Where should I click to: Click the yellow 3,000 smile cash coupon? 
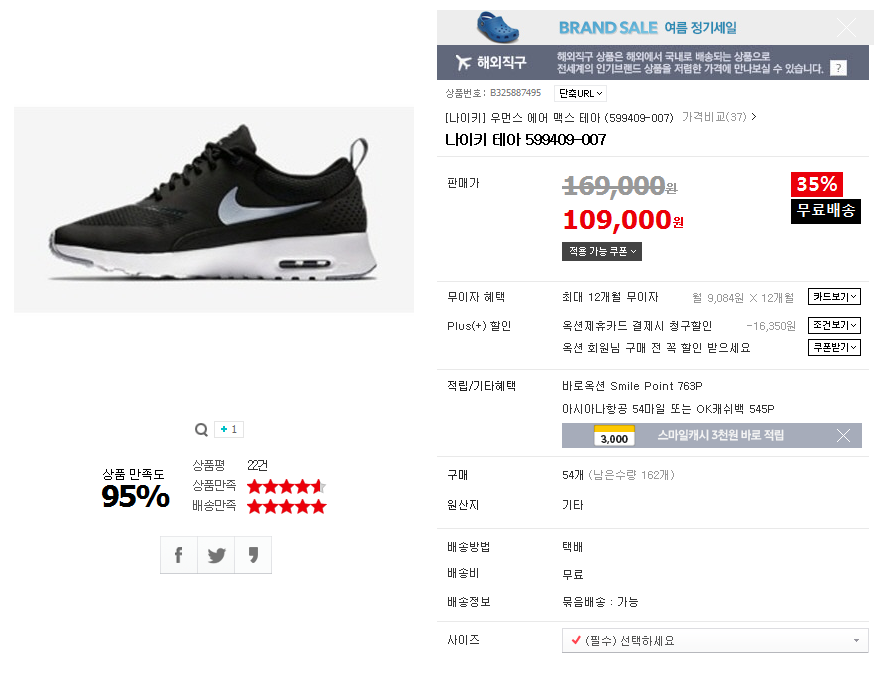(x=614, y=435)
